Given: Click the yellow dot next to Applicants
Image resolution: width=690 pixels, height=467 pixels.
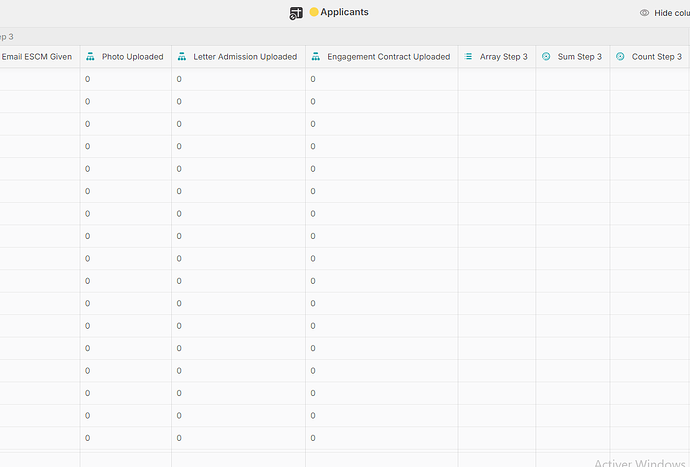Looking at the screenshot, I should [314, 12].
